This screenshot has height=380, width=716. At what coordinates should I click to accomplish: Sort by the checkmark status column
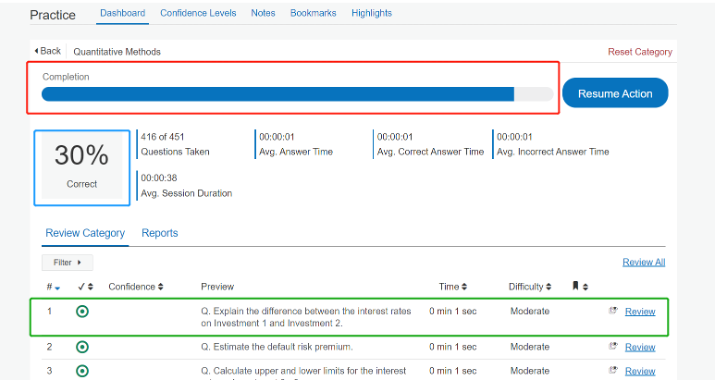point(85,287)
